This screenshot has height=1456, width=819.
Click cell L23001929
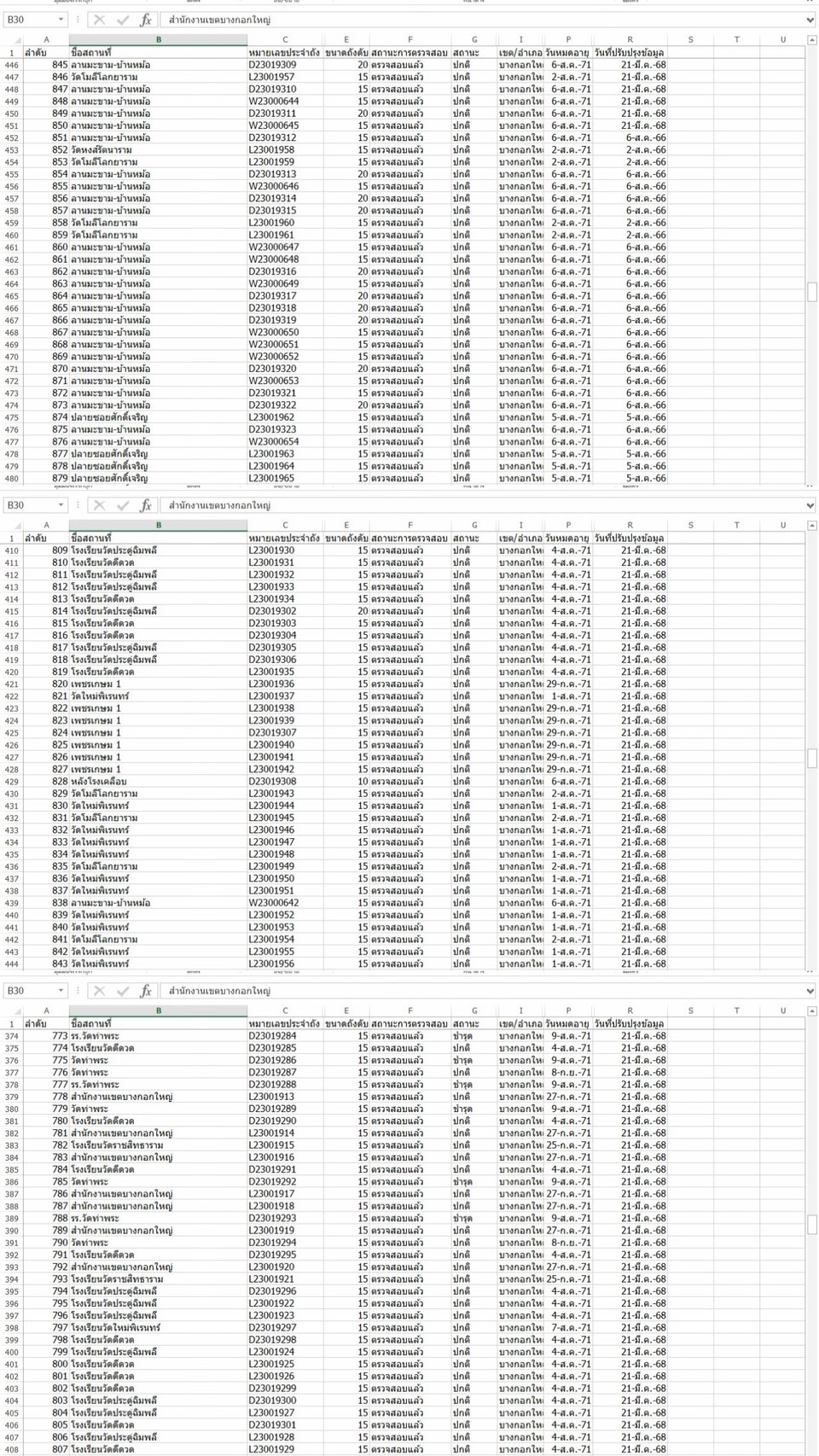285,1449
